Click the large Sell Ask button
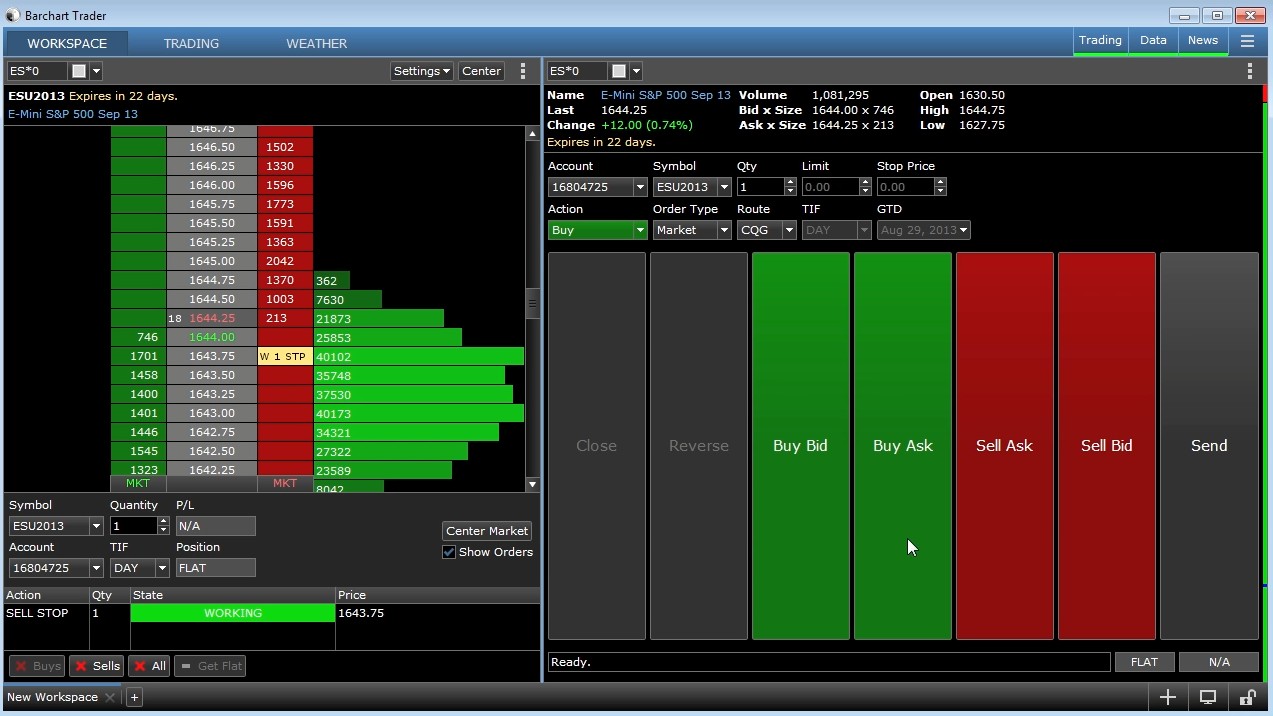The height and width of the screenshot is (716, 1273). coord(1004,446)
